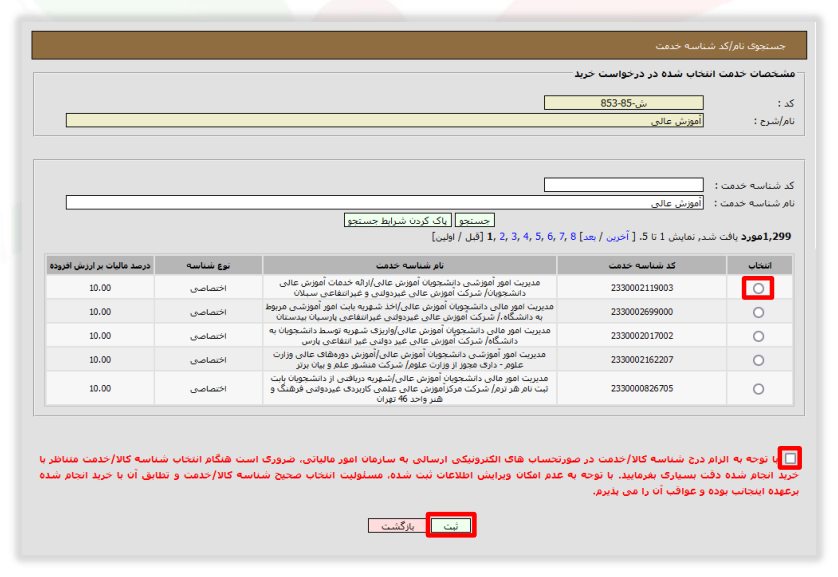Go to results page 3
838x577 pixels.
pyautogui.click(x=514, y=237)
